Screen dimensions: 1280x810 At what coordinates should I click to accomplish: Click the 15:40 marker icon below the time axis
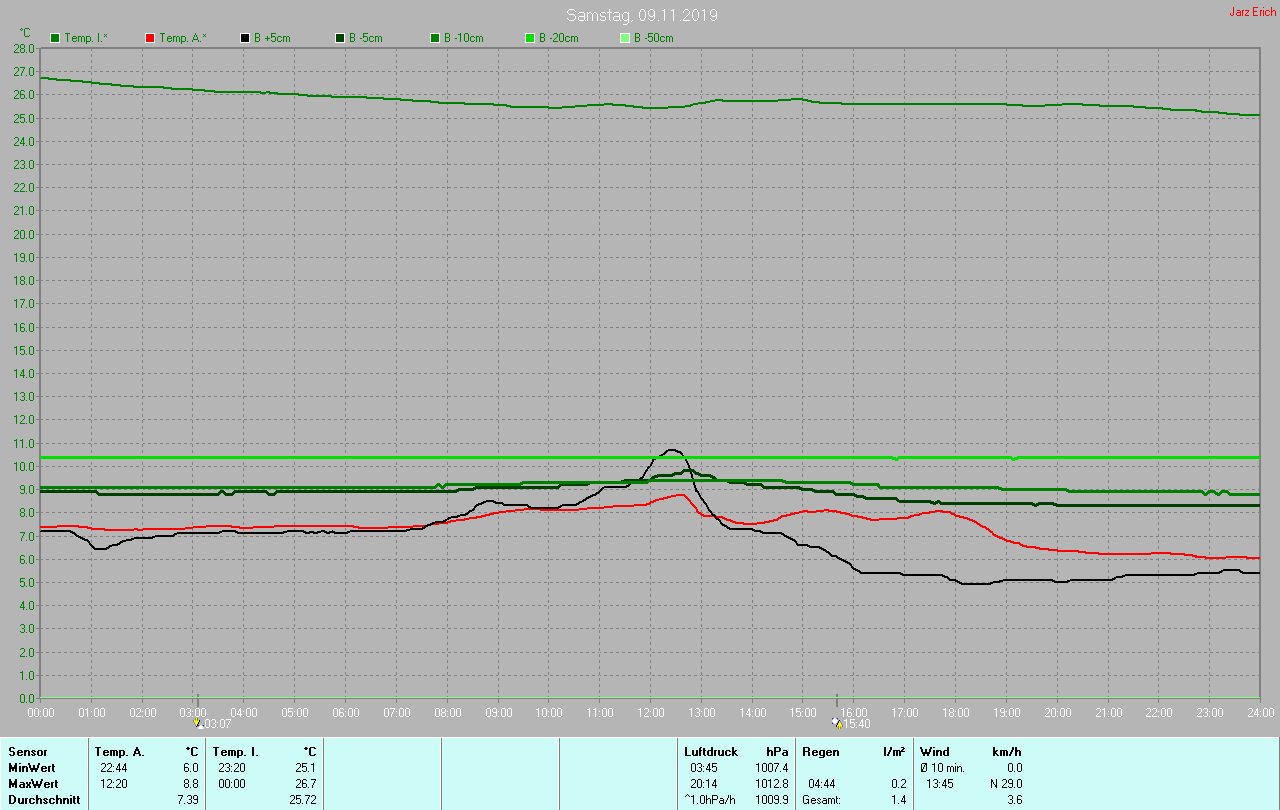(x=837, y=722)
